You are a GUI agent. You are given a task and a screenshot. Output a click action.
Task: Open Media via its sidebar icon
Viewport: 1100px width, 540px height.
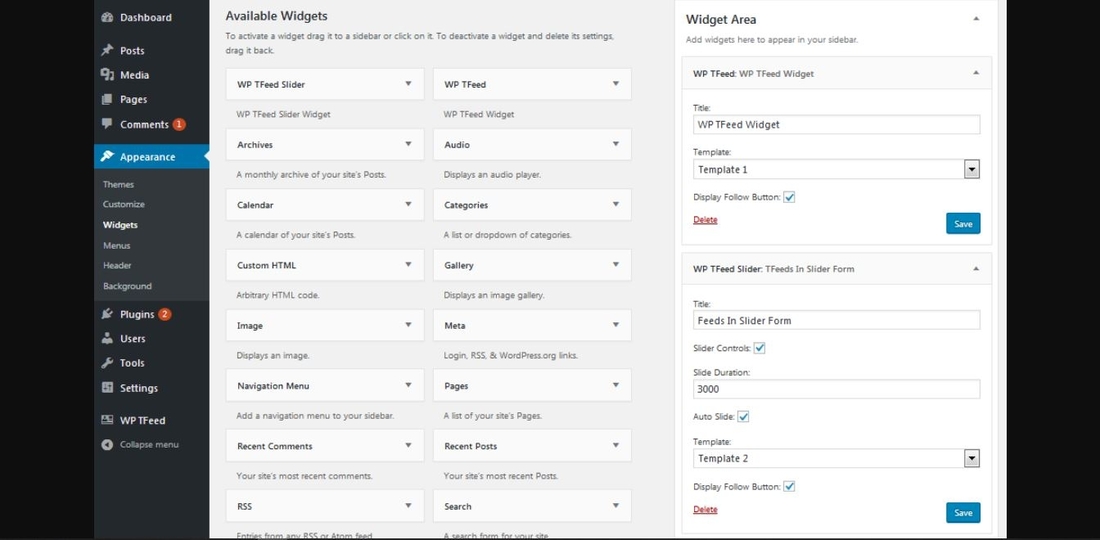[x=108, y=75]
